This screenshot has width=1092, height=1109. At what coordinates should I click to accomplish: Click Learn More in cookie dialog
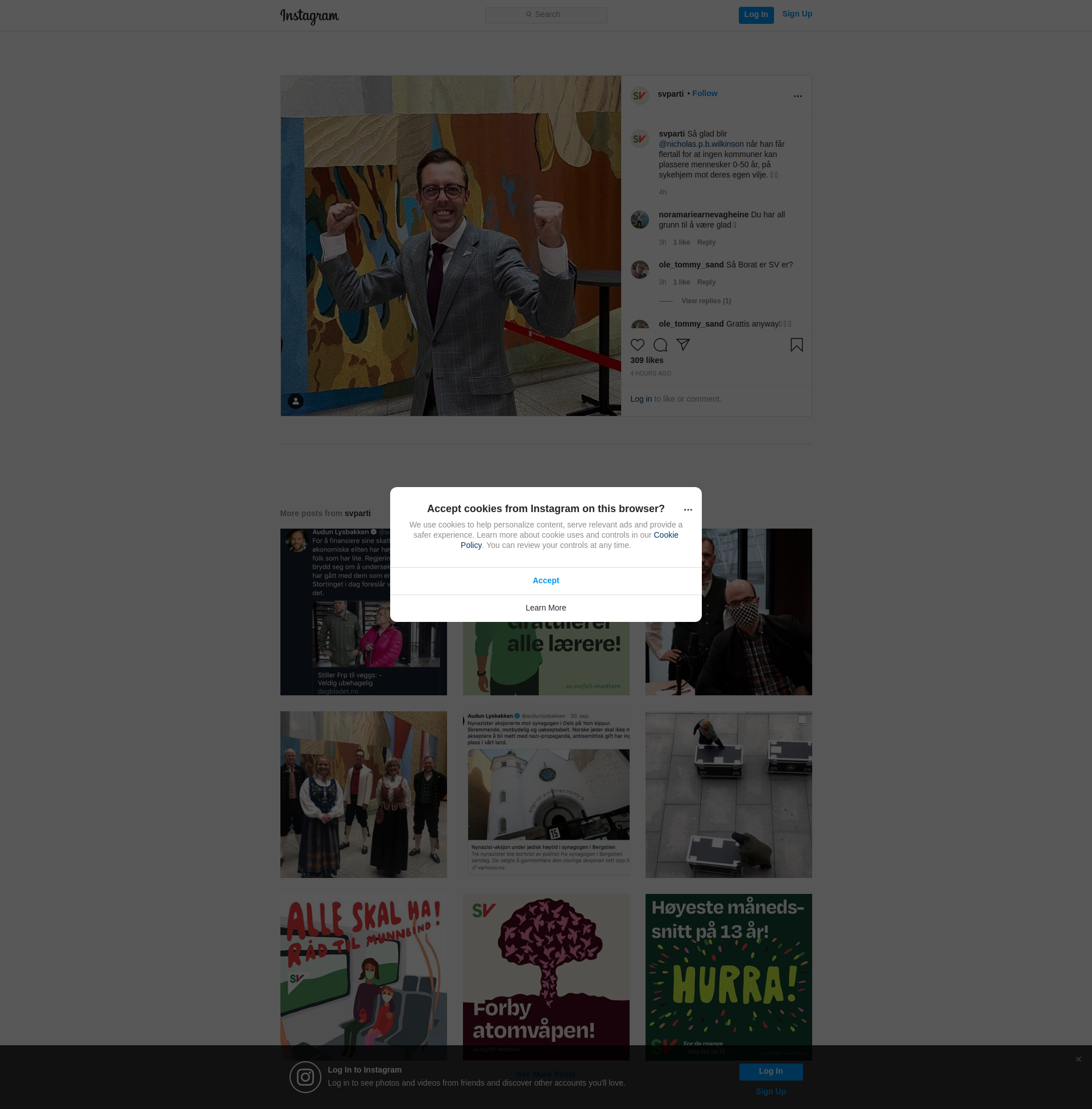545,608
